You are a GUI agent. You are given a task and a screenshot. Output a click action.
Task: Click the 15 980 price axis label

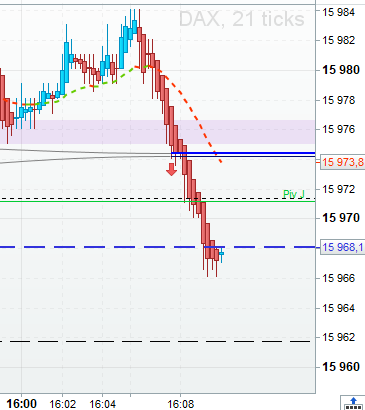(341, 70)
